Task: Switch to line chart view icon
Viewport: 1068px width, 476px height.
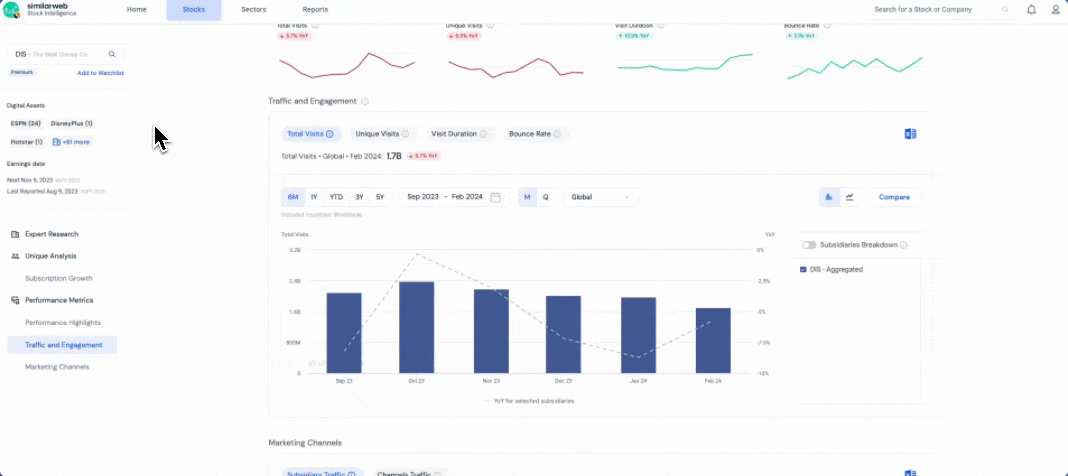Action: 849,197
